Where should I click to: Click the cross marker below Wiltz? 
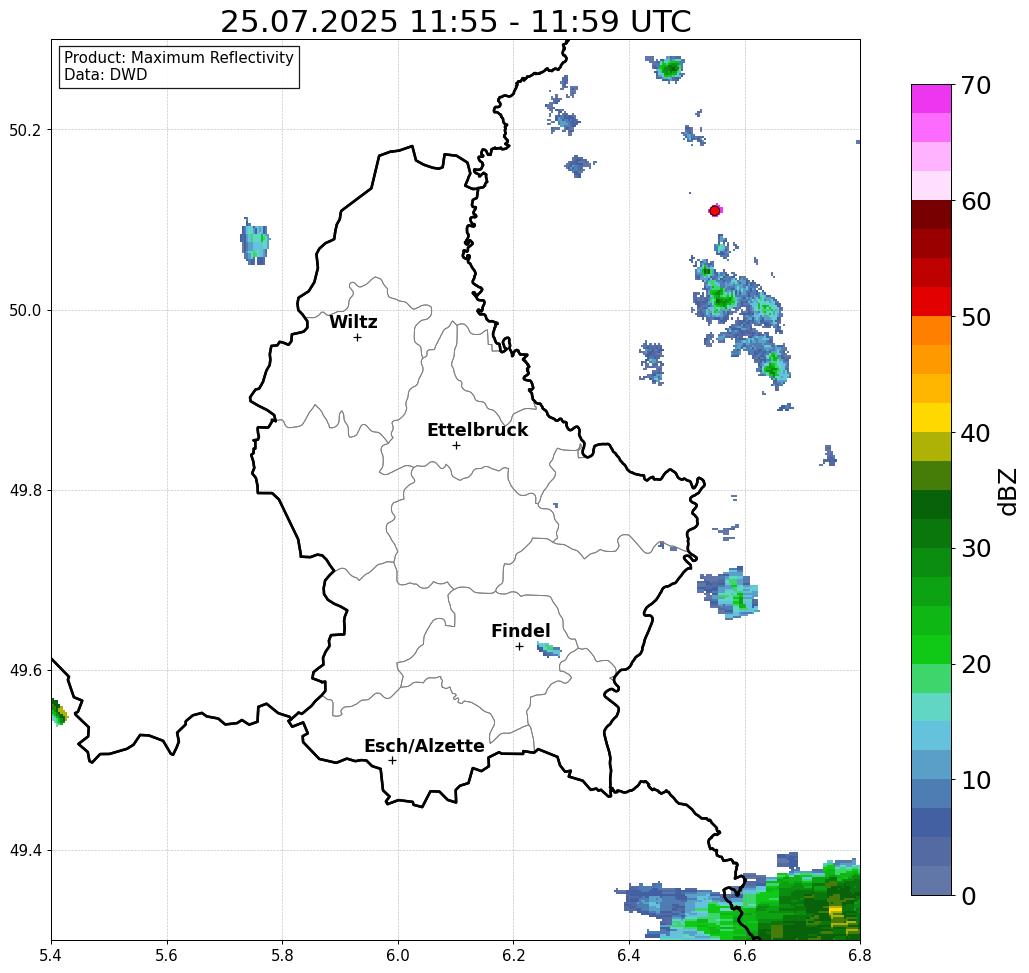tap(357, 337)
